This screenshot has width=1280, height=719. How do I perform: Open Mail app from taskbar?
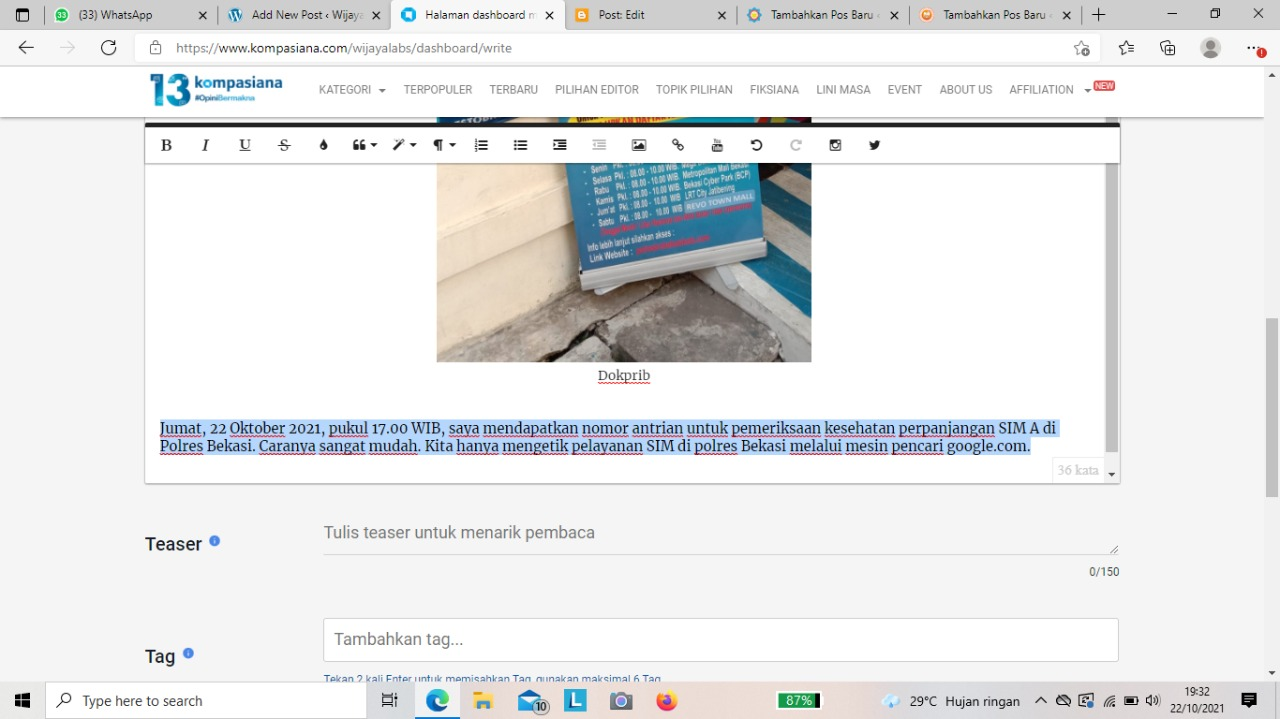pos(532,701)
